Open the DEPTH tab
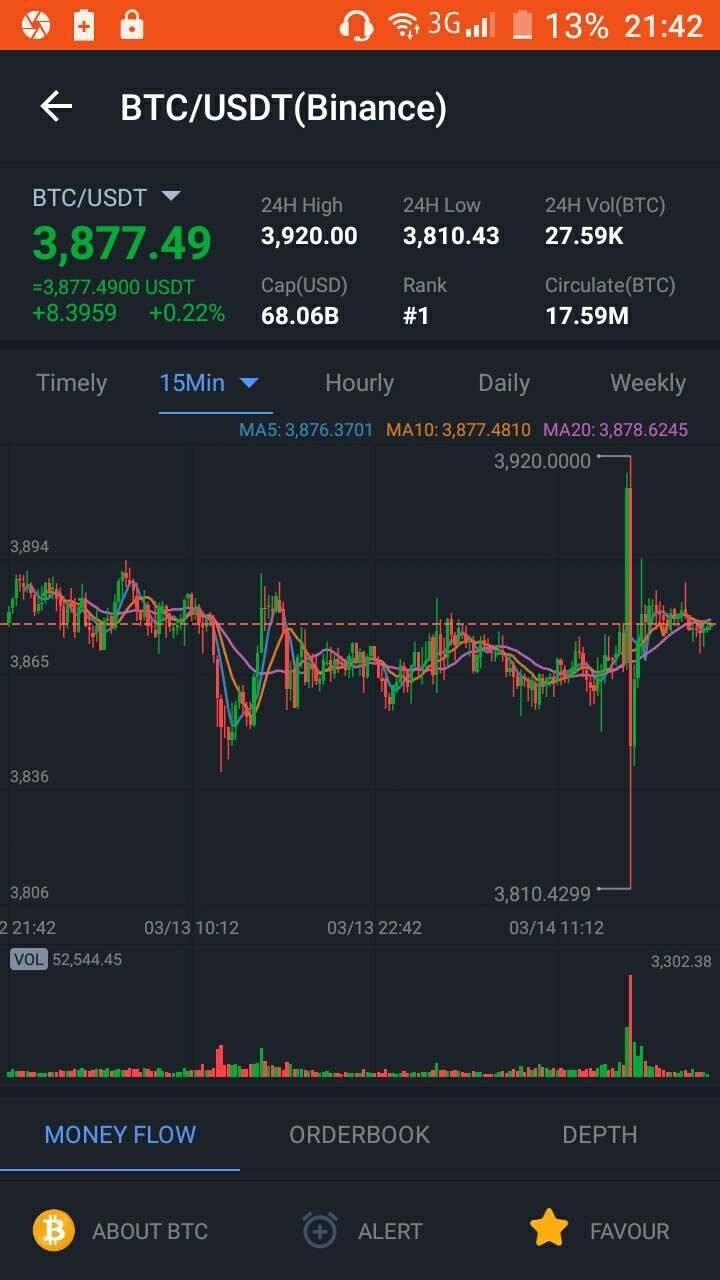This screenshot has height=1280, width=720. point(599,1134)
